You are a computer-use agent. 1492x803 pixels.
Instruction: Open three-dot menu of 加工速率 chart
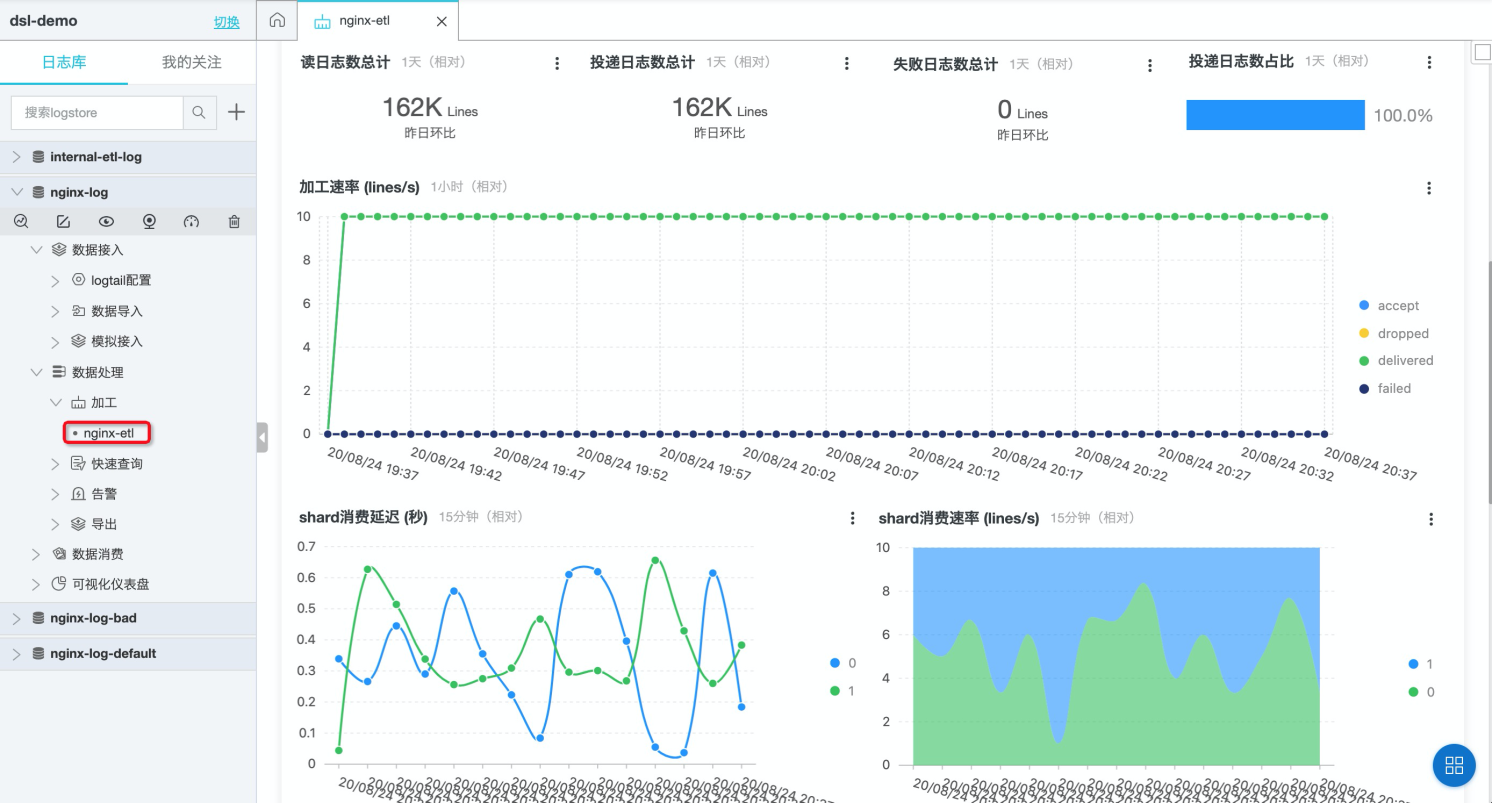tap(1429, 188)
